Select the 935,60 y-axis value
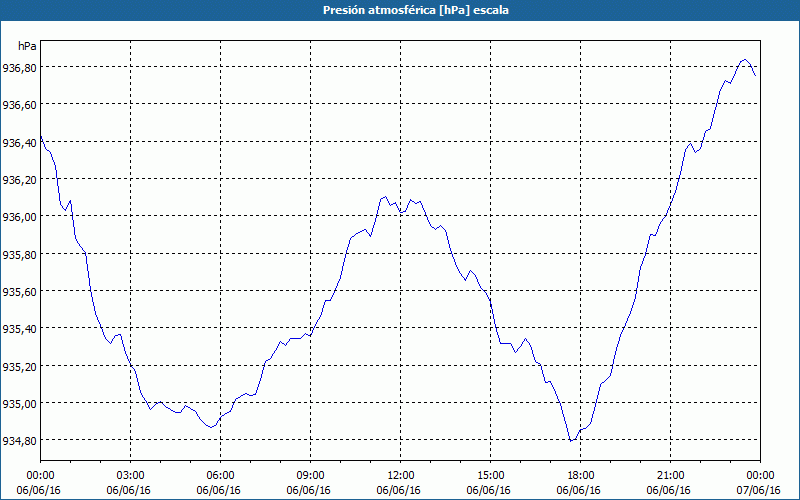800x500 pixels. point(19,291)
